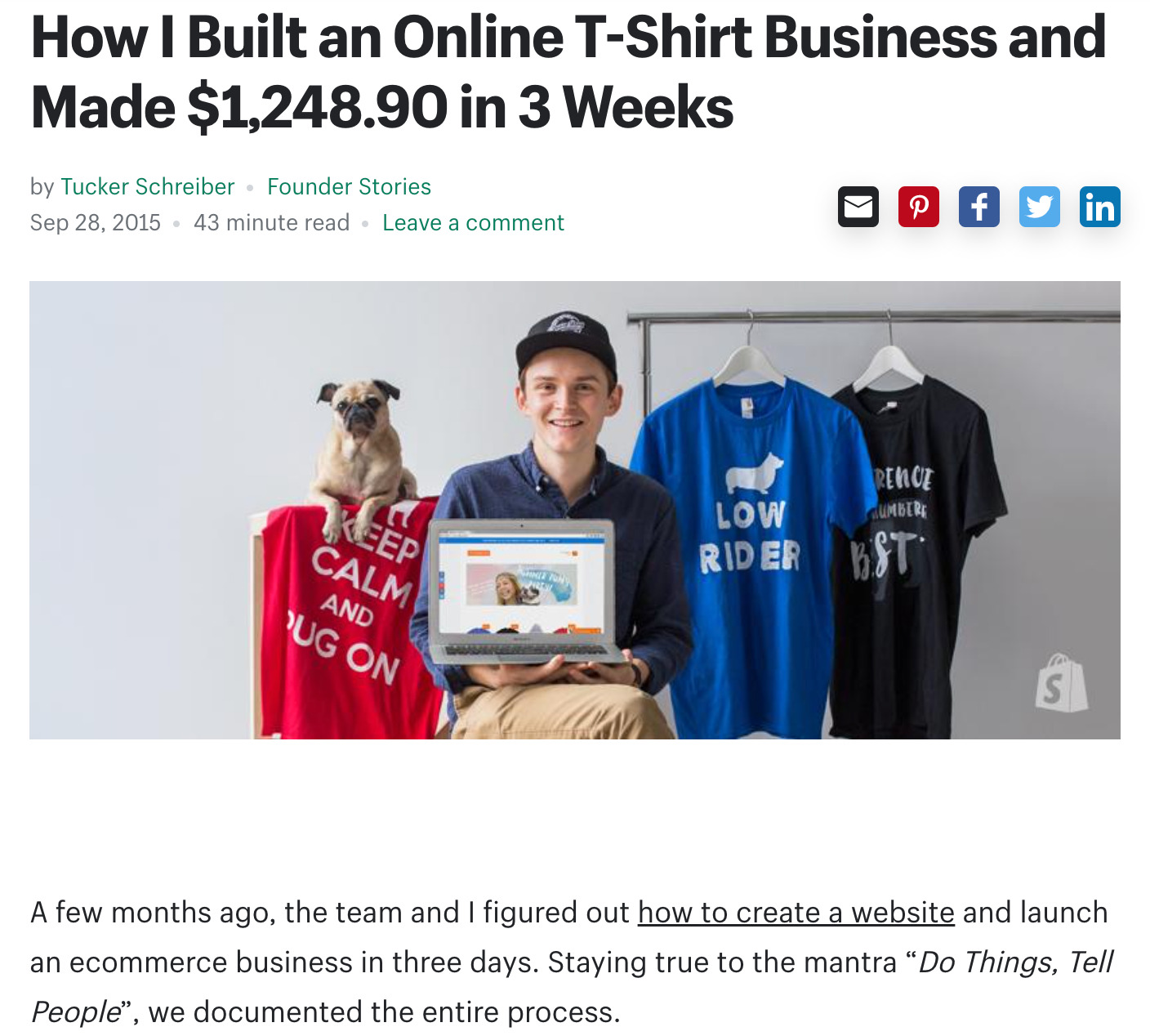The image size is (1150, 1036).
Task: Share the story on LinkedIn
Action: pyautogui.click(x=1099, y=207)
